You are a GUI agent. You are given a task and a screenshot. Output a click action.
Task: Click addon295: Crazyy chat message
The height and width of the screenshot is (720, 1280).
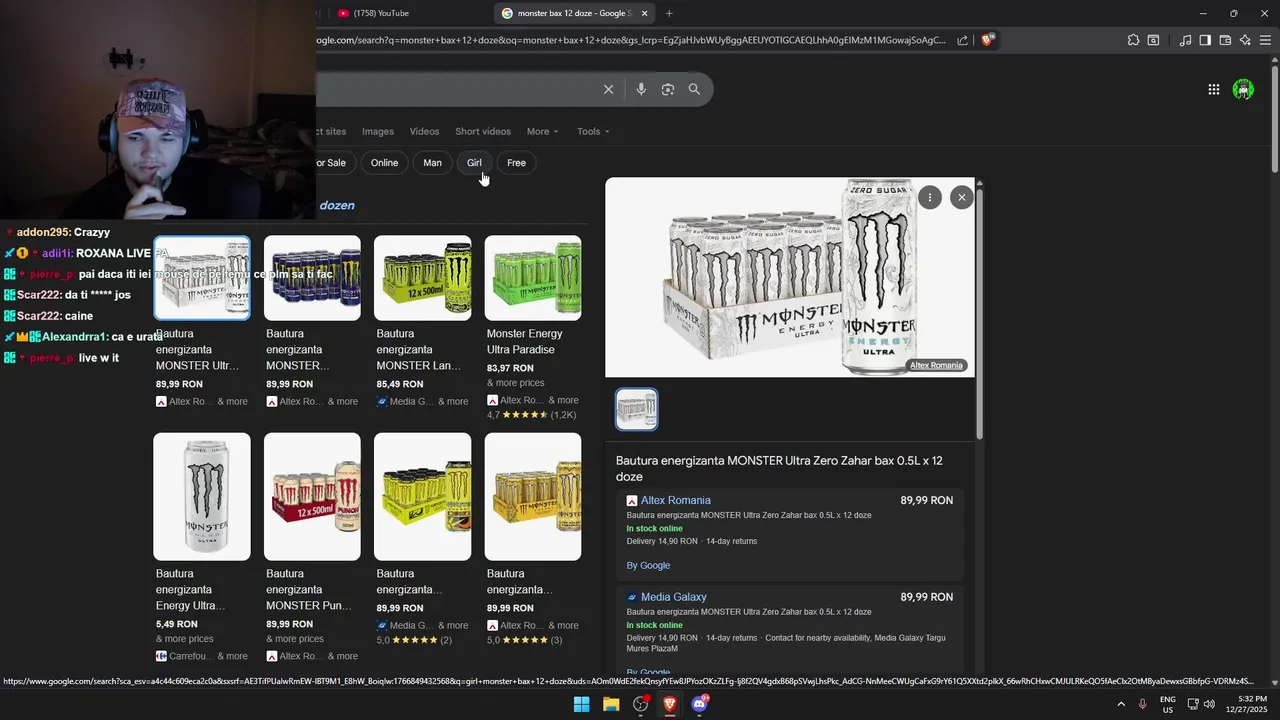tap(57, 232)
